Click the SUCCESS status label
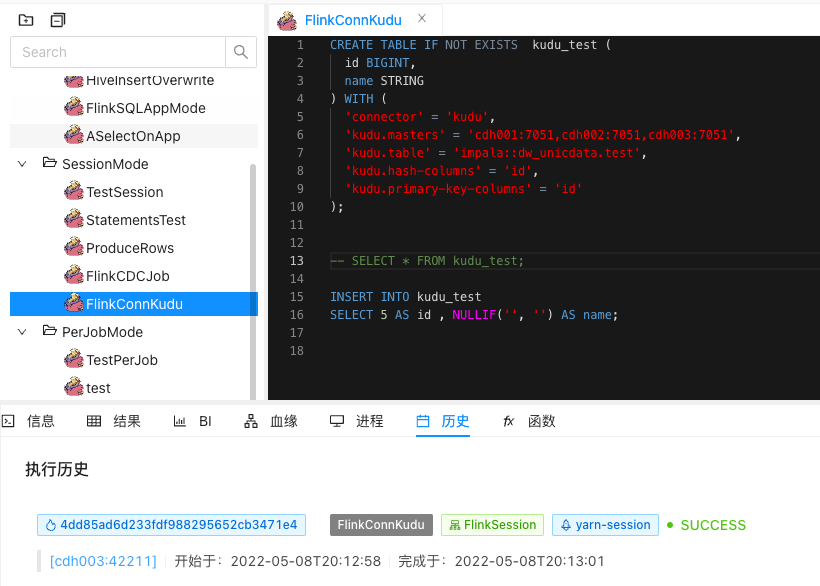 pyautogui.click(x=713, y=525)
